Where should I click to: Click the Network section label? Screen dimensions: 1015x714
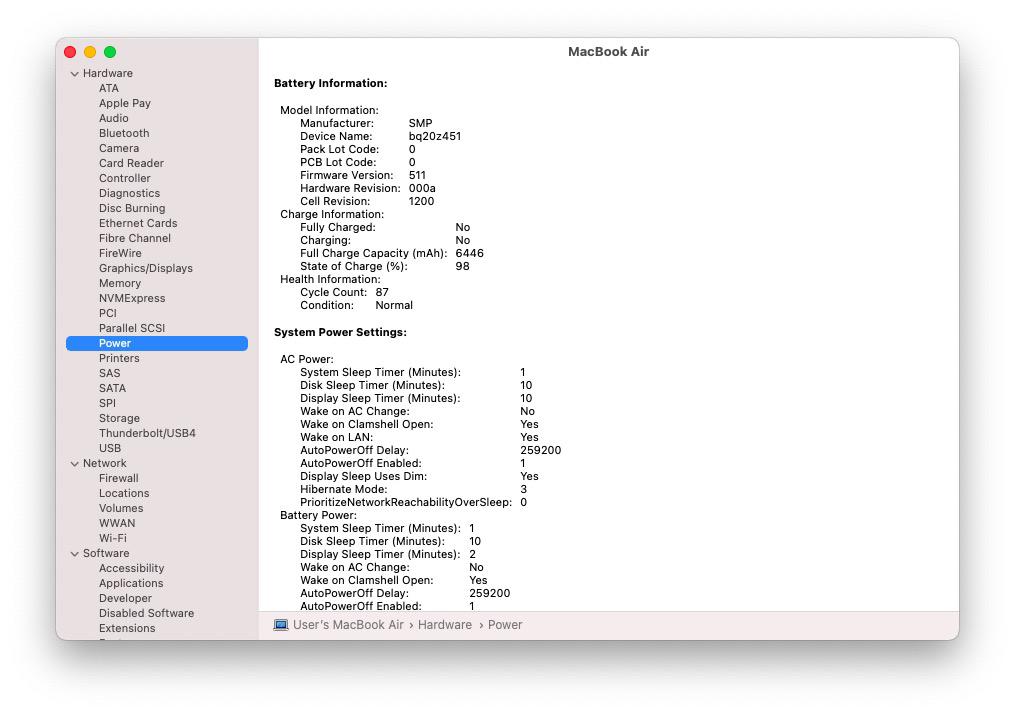(x=104, y=463)
